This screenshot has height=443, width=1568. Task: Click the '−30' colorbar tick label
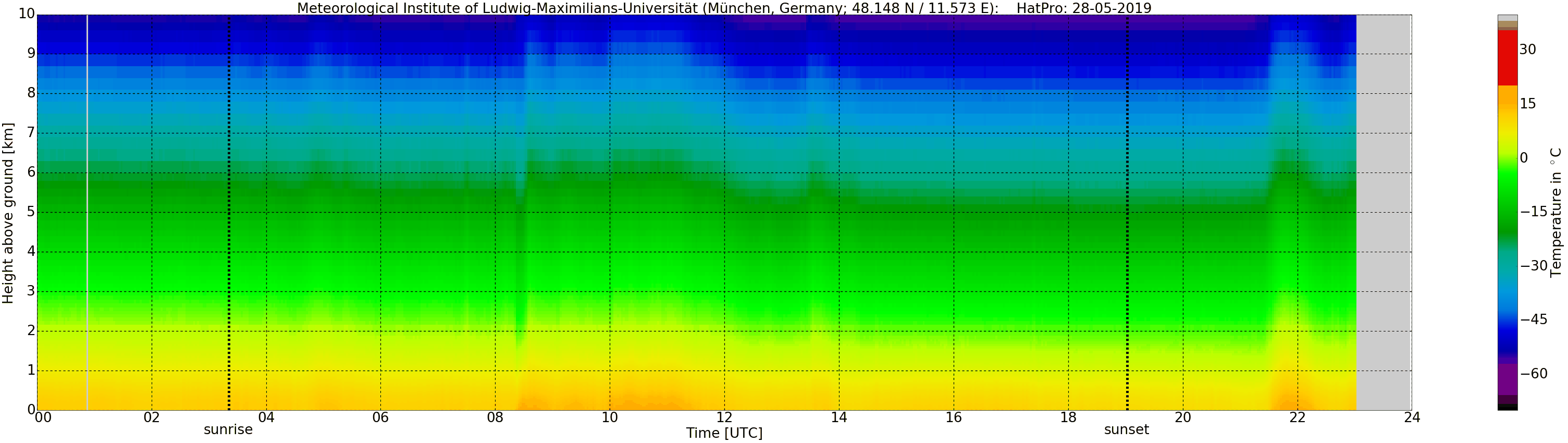click(1533, 265)
